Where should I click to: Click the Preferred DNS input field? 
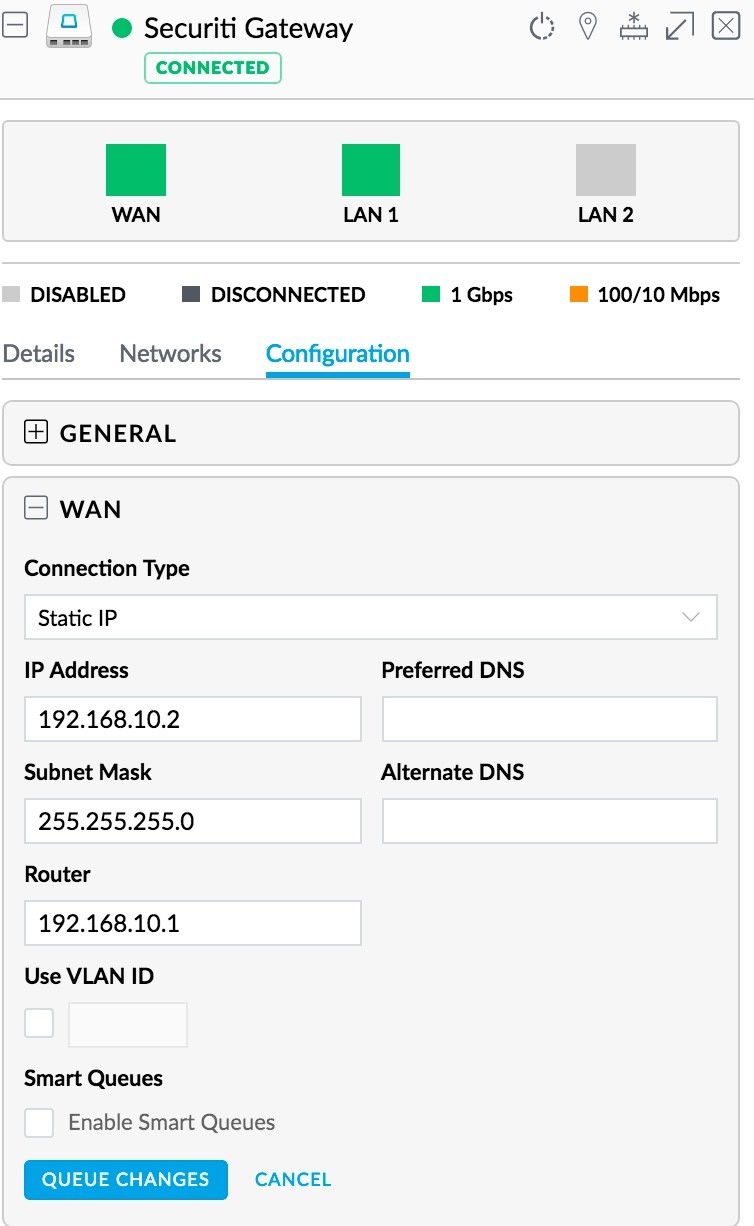coord(549,719)
